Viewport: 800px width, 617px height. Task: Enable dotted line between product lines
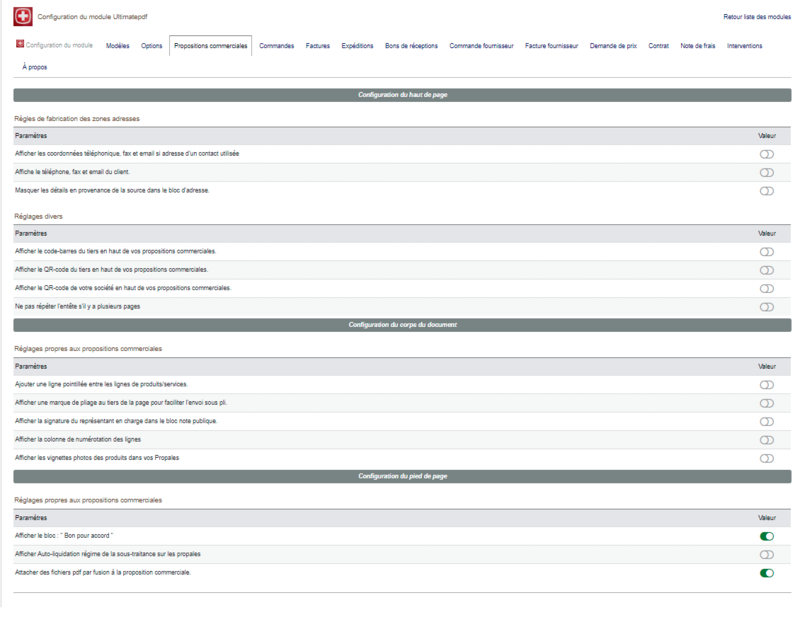click(x=766, y=385)
